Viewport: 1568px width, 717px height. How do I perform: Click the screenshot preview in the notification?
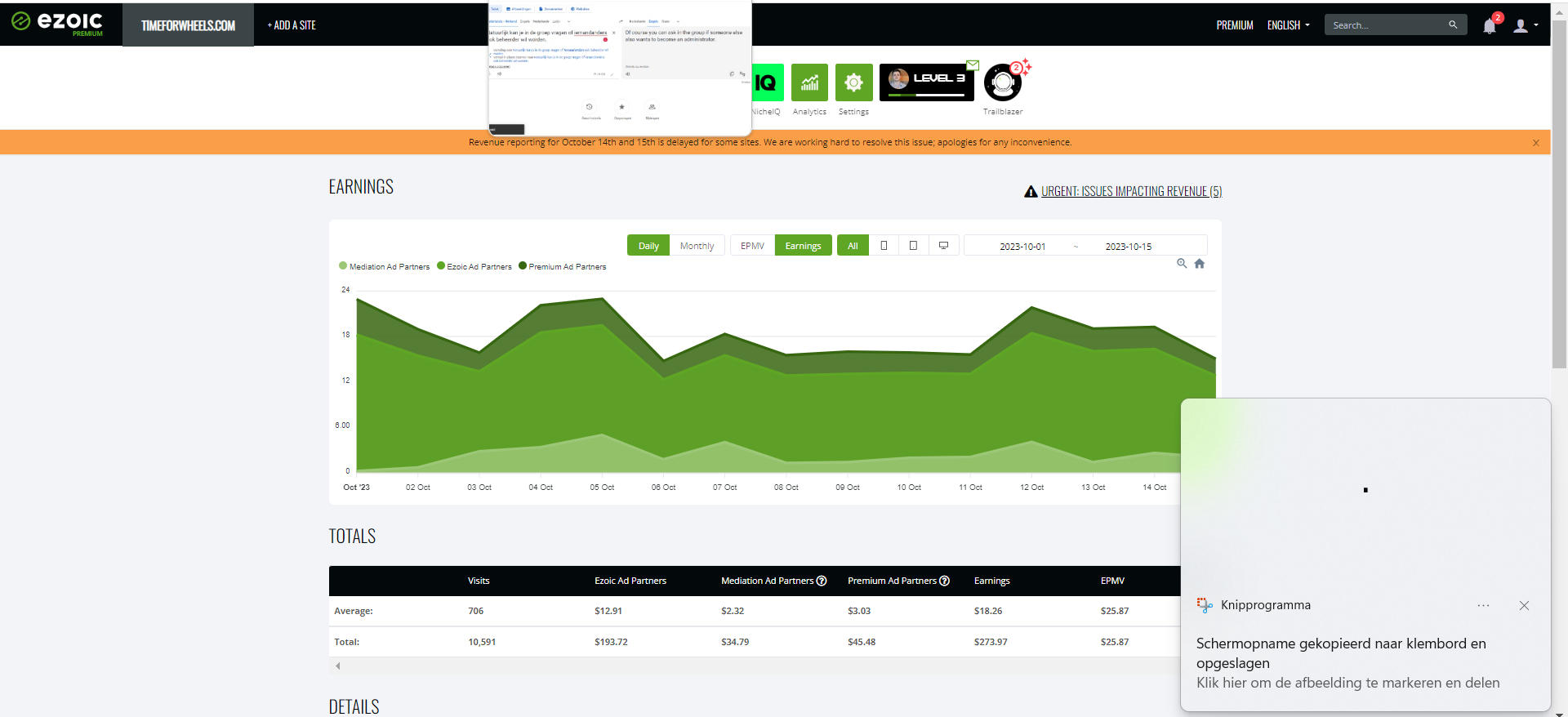click(1365, 490)
